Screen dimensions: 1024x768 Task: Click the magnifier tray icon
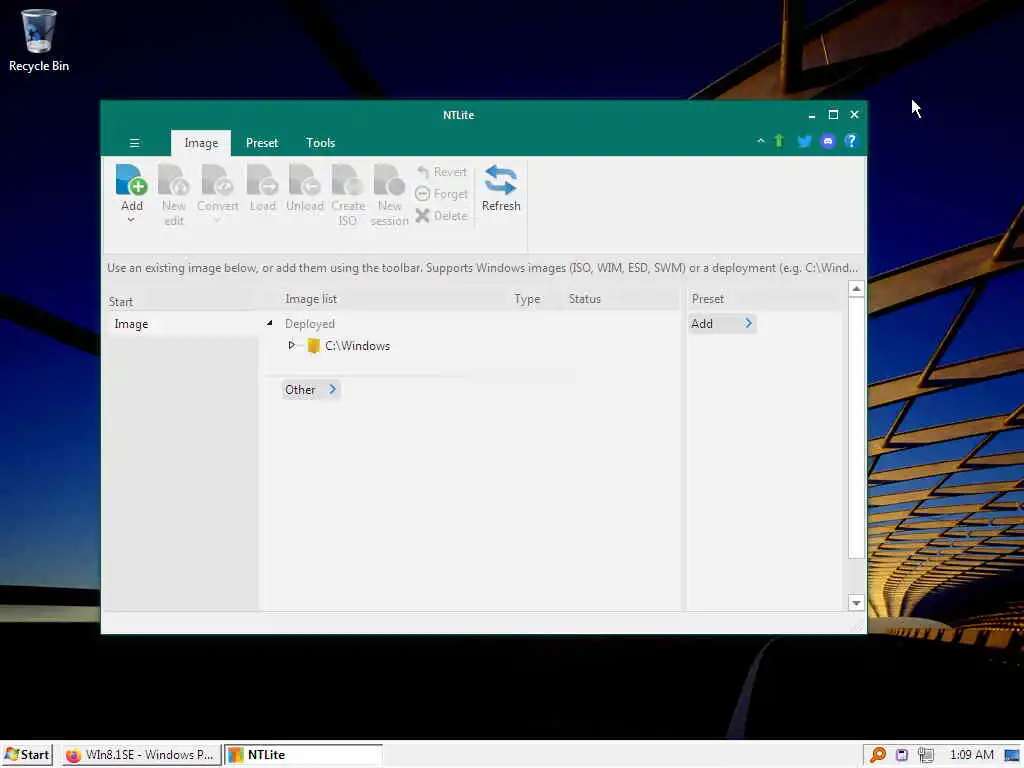coord(878,755)
